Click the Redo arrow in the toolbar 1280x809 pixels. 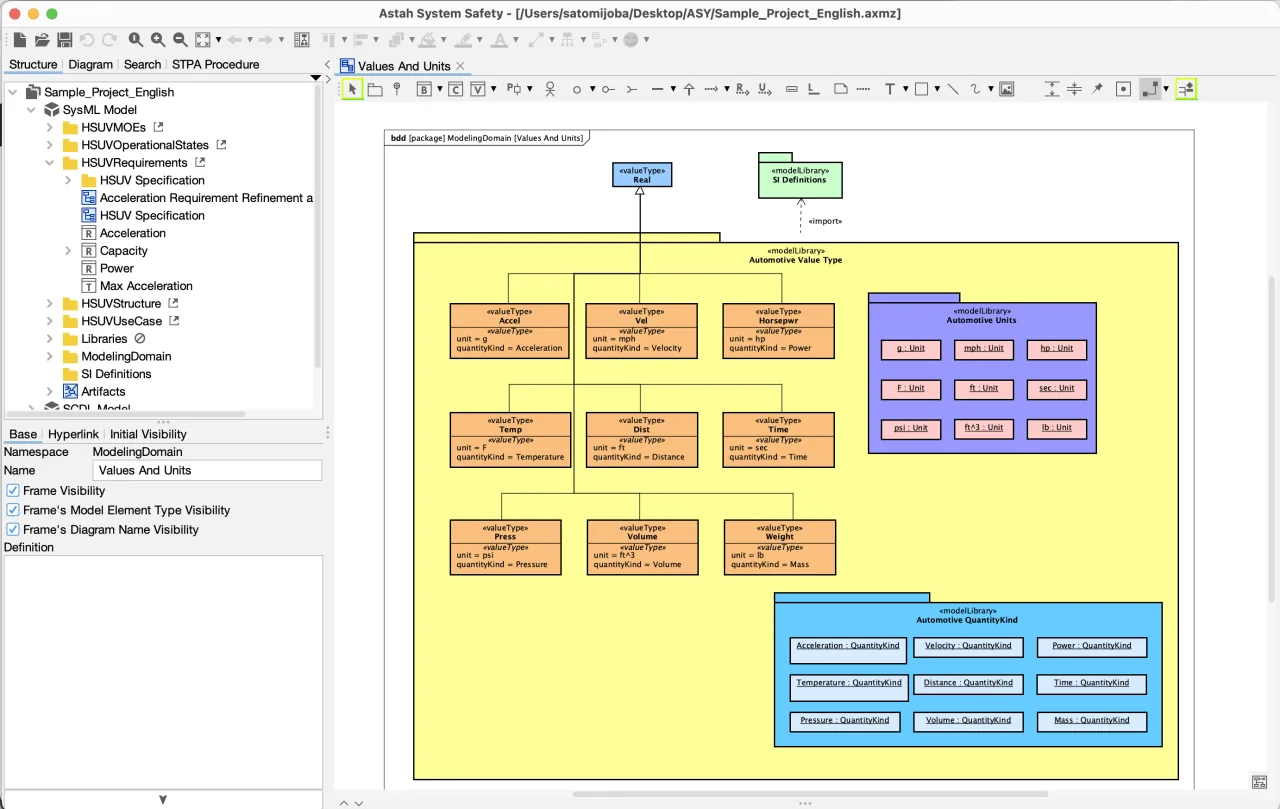click(x=109, y=40)
